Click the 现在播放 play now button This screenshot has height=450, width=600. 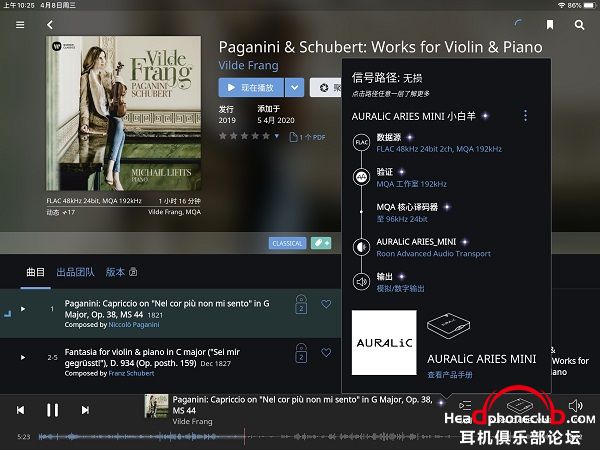[x=251, y=88]
